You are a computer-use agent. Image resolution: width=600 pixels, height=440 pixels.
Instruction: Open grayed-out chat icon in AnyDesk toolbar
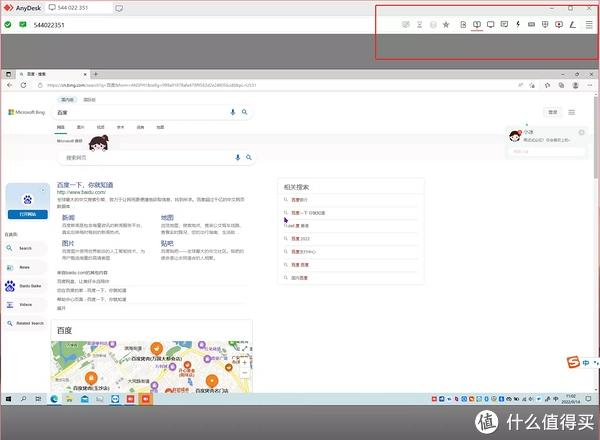(x=406, y=24)
